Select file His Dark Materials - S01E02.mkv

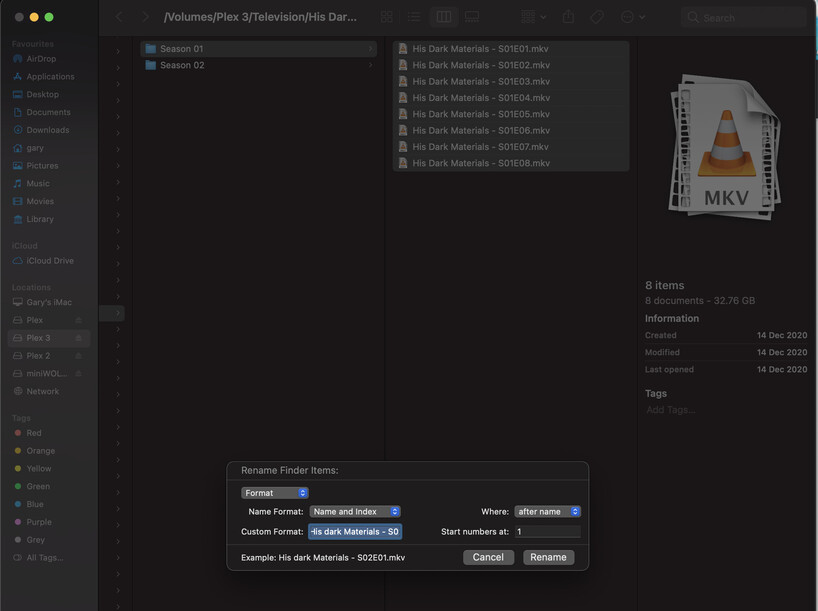[510, 65]
